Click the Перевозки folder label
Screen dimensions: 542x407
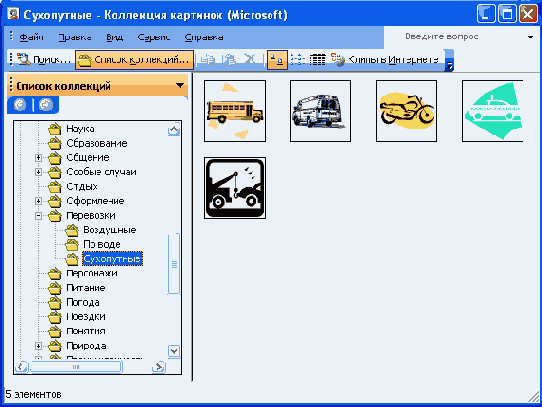pos(91,215)
